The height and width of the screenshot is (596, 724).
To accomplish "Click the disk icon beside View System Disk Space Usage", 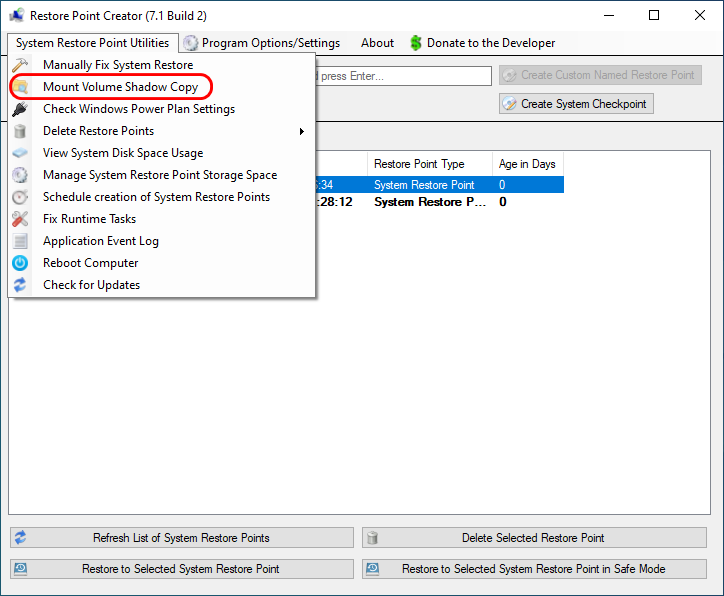I will pyautogui.click(x=20, y=153).
